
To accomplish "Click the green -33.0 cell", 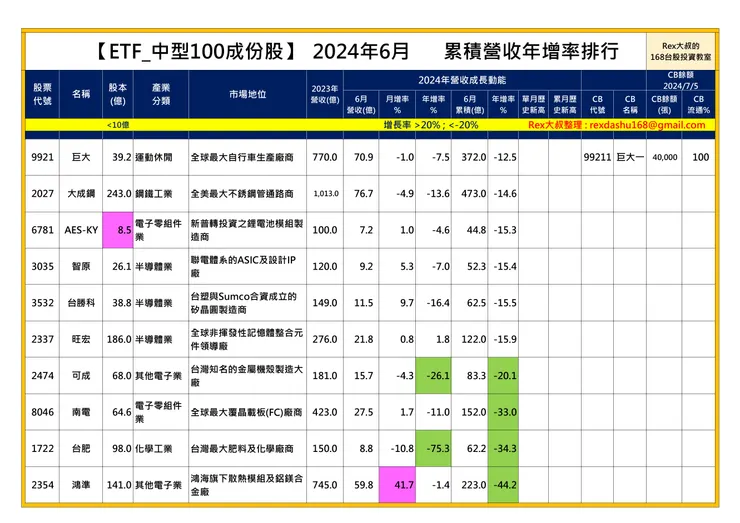I will pos(503,412).
